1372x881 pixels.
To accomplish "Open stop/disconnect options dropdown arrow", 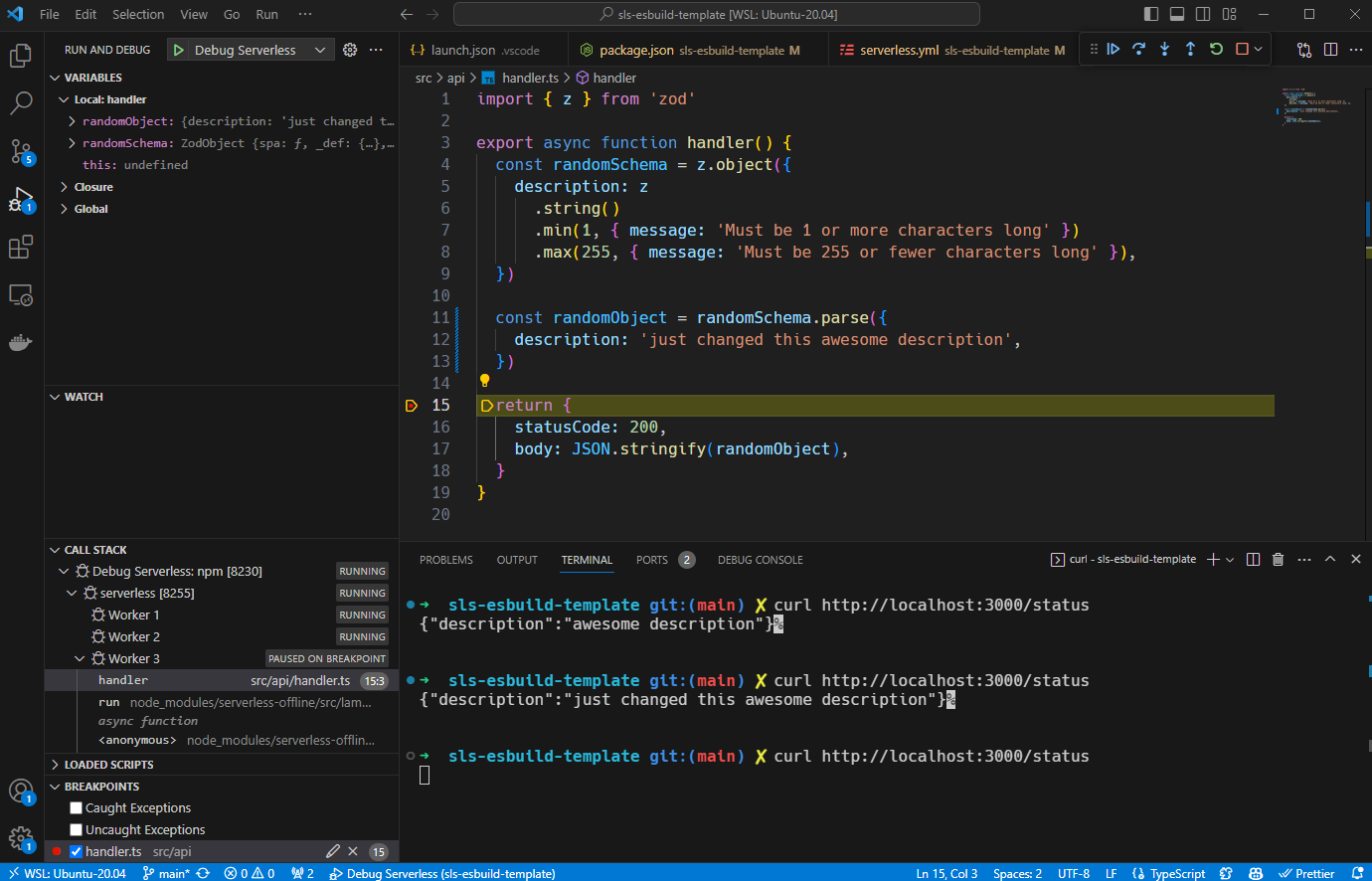I will [1259, 49].
